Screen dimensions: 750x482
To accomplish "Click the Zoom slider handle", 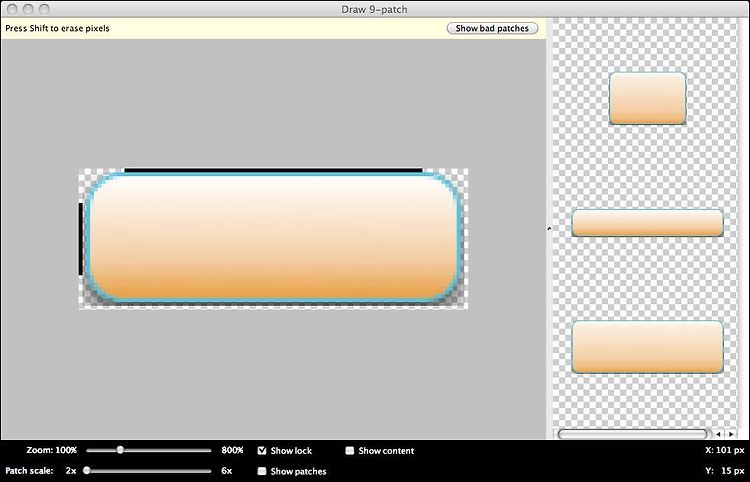I will (x=121, y=450).
